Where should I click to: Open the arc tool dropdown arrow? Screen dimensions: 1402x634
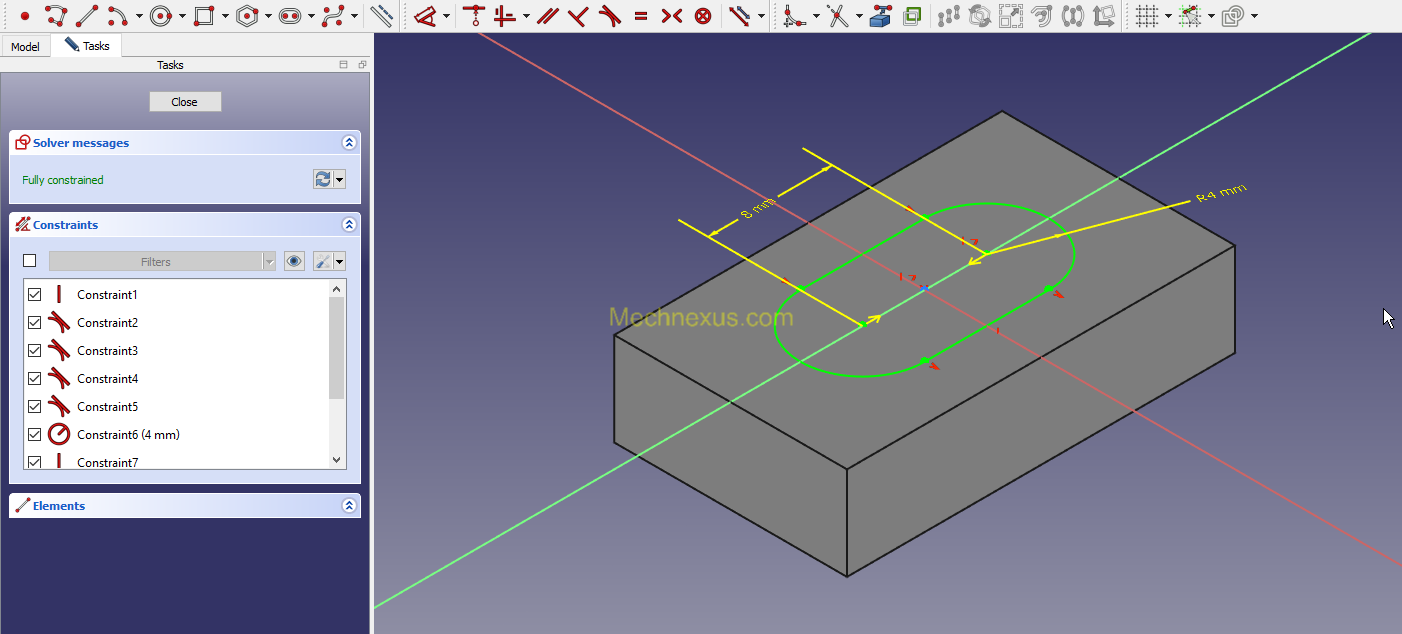(137, 16)
